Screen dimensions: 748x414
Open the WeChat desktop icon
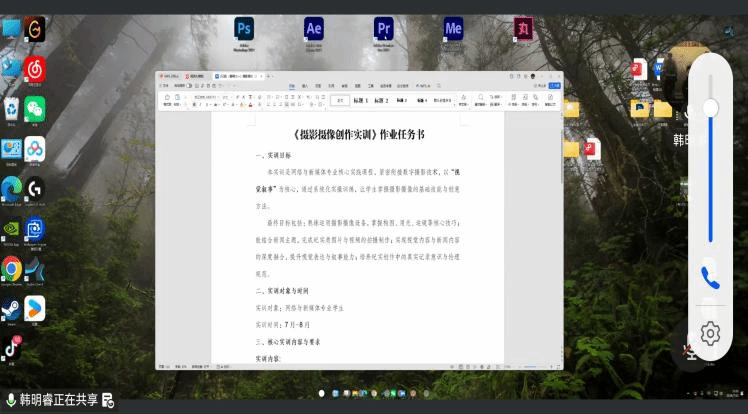point(35,109)
